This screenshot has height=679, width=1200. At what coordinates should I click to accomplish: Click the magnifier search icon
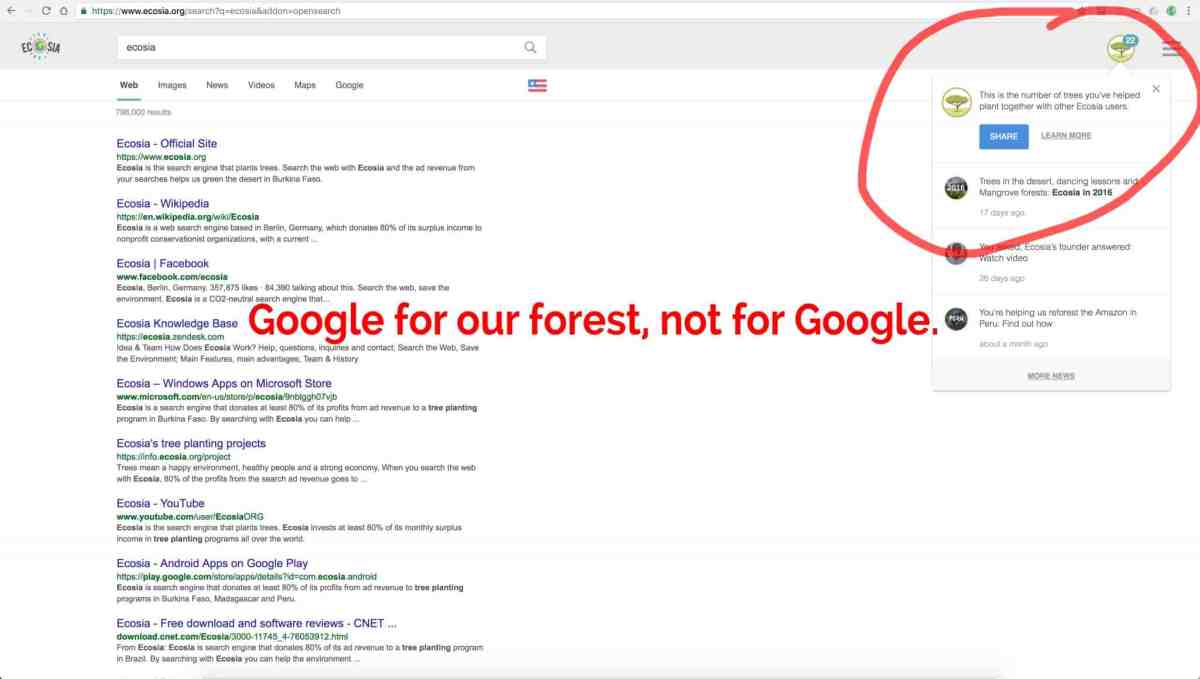tap(530, 47)
